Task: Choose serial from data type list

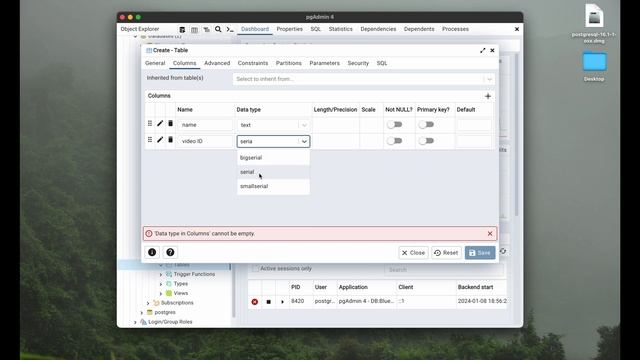Action: point(273,172)
